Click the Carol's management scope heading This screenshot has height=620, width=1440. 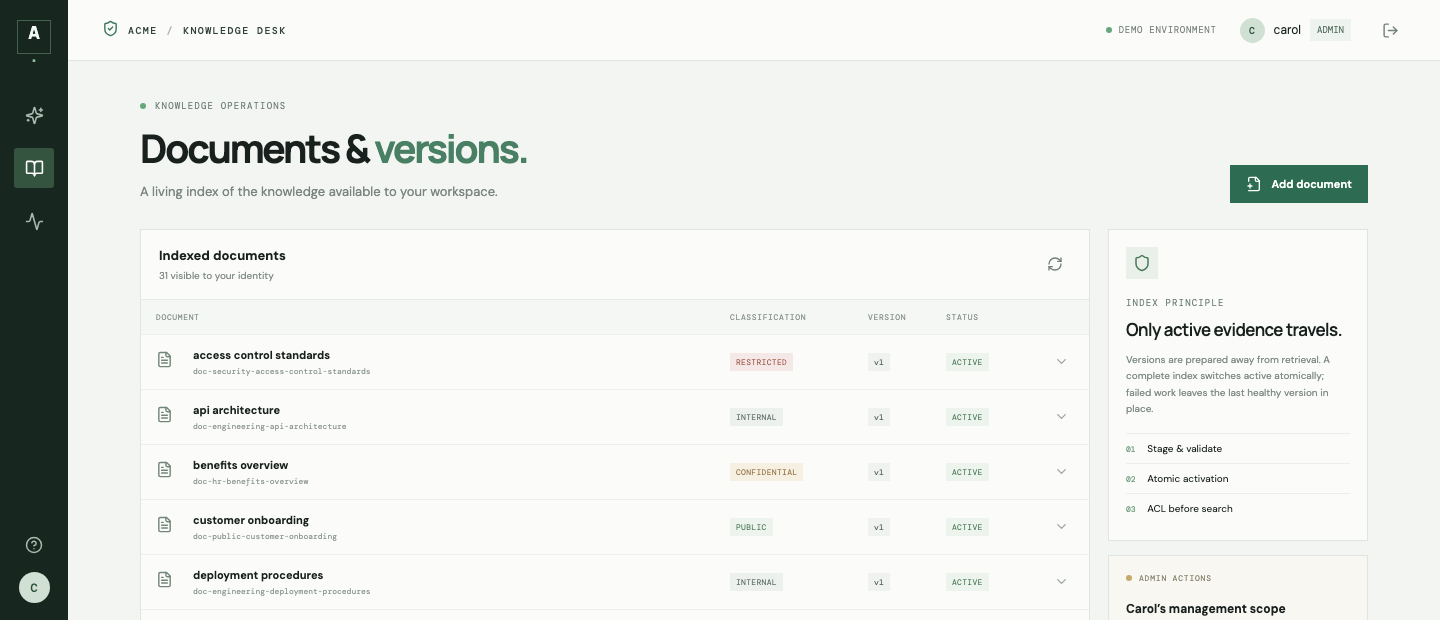1205,609
